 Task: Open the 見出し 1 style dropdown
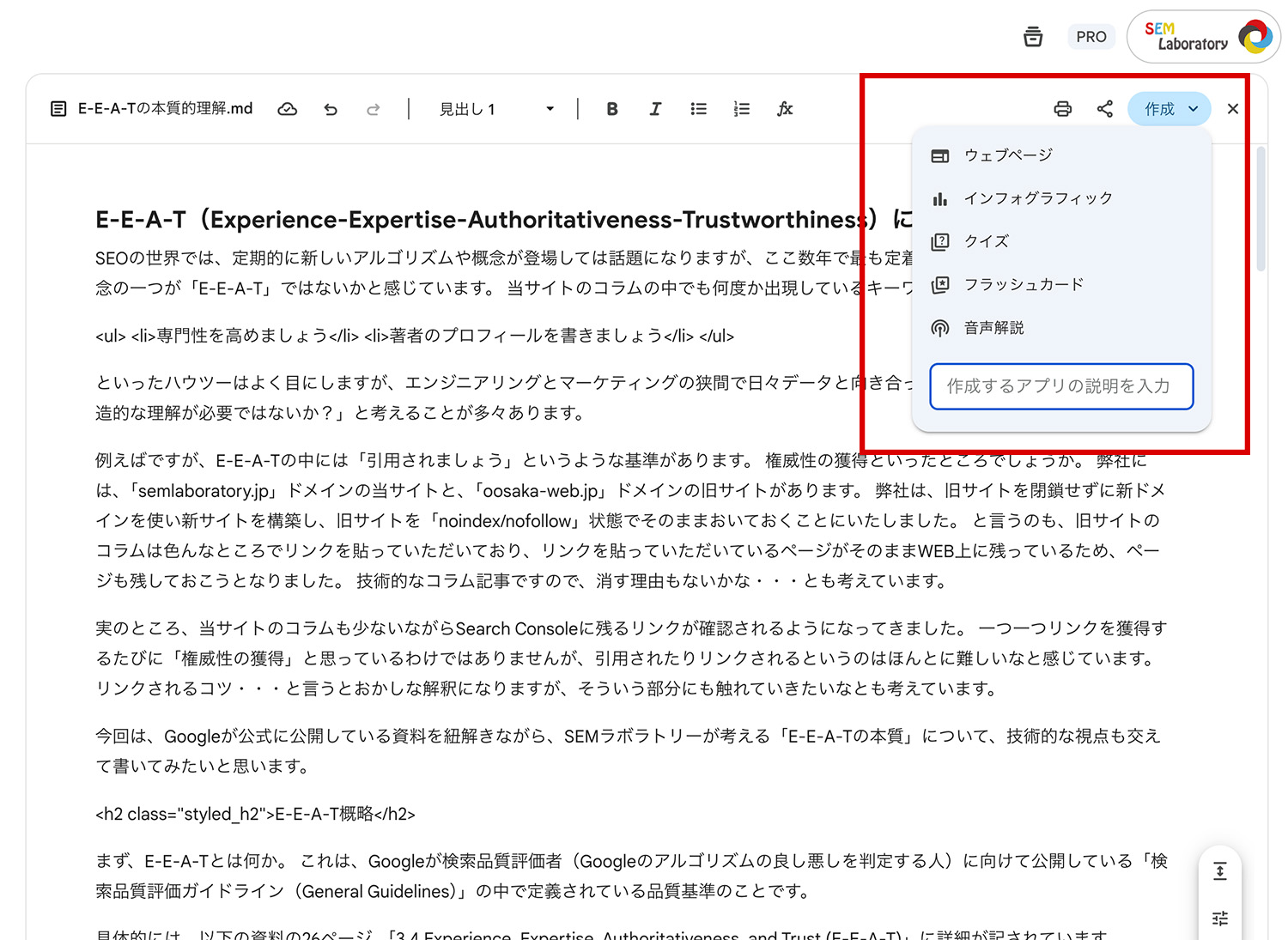coord(496,109)
